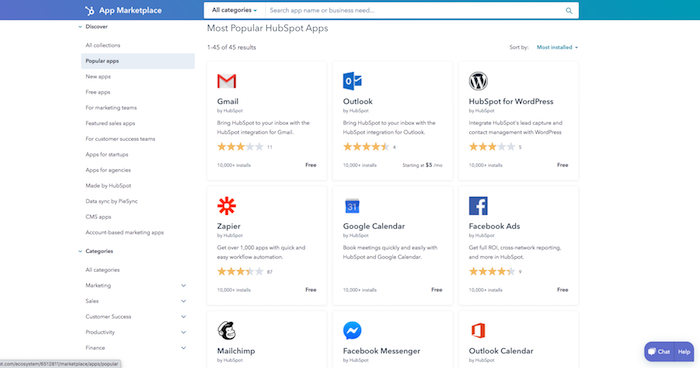Open the Google Calendar app title
The height and width of the screenshot is (368, 700).
click(x=374, y=226)
